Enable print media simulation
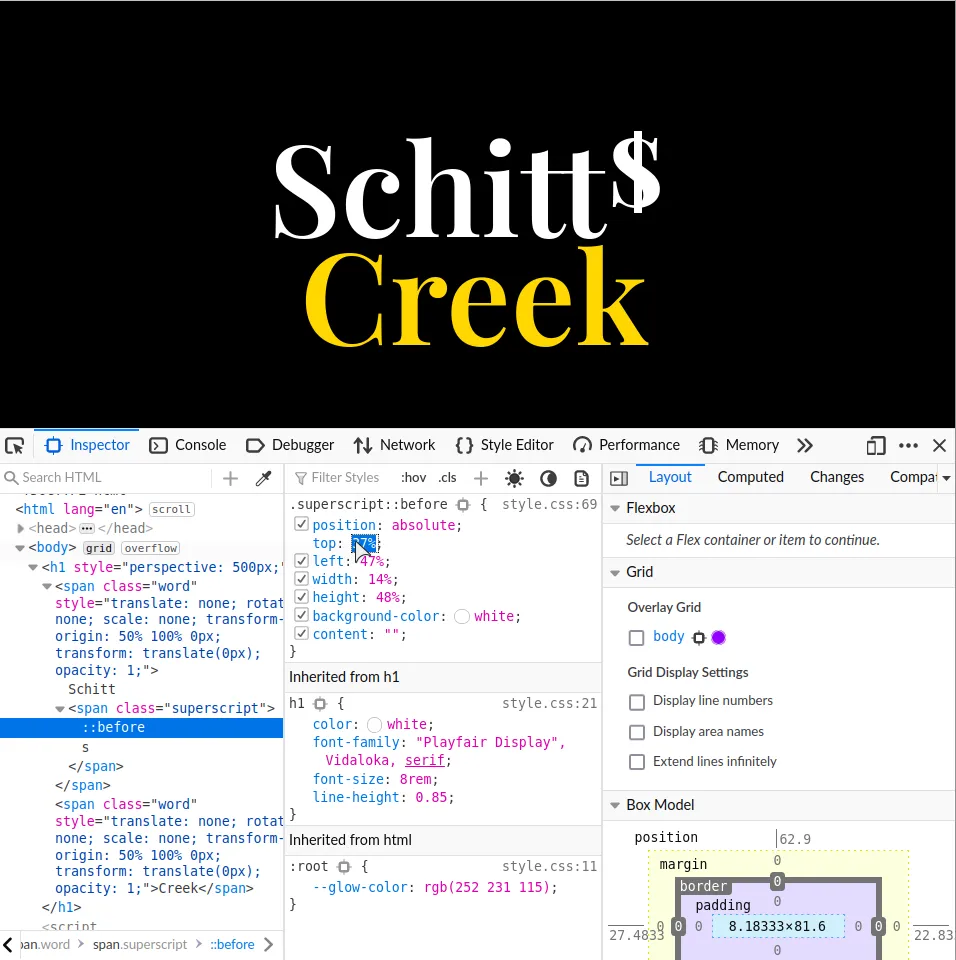This screenshot has width=956, height=960. click(581, 478)
